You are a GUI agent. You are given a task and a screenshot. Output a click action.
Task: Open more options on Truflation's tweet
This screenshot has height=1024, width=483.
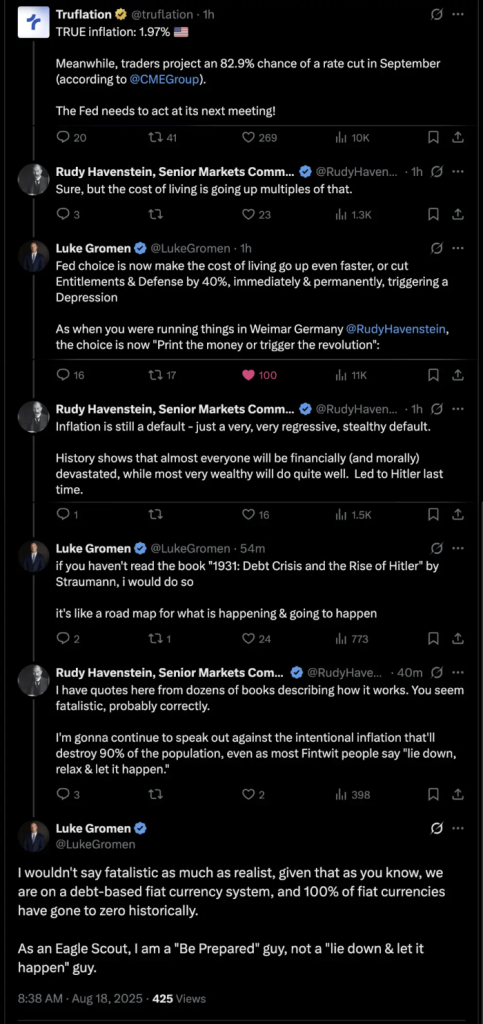click(458, 14)
